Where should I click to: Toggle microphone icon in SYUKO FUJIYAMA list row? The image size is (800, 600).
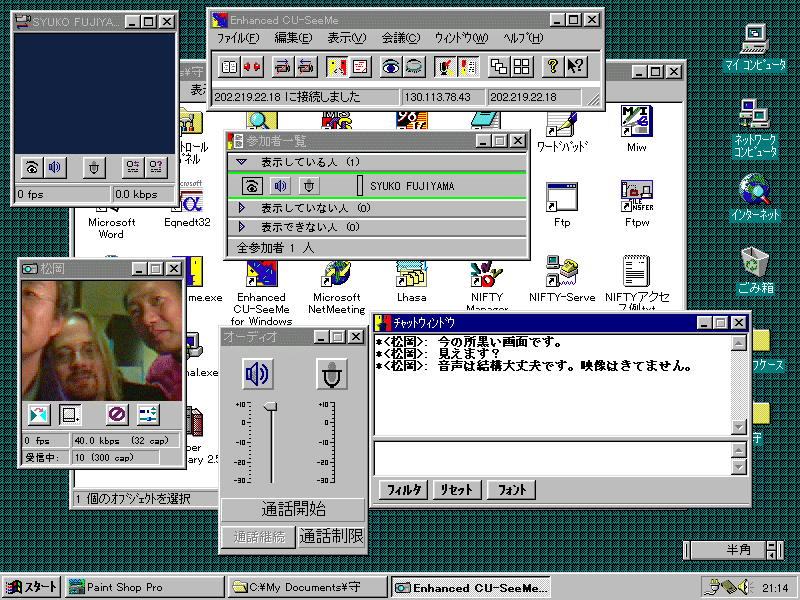[x=309, y=186]
